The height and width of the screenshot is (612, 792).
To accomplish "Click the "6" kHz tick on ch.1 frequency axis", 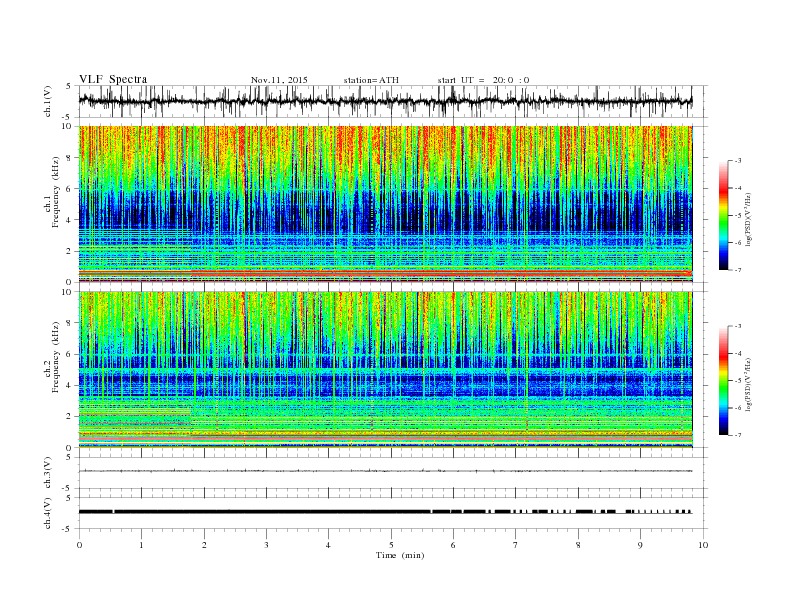I will coord(70,189).
